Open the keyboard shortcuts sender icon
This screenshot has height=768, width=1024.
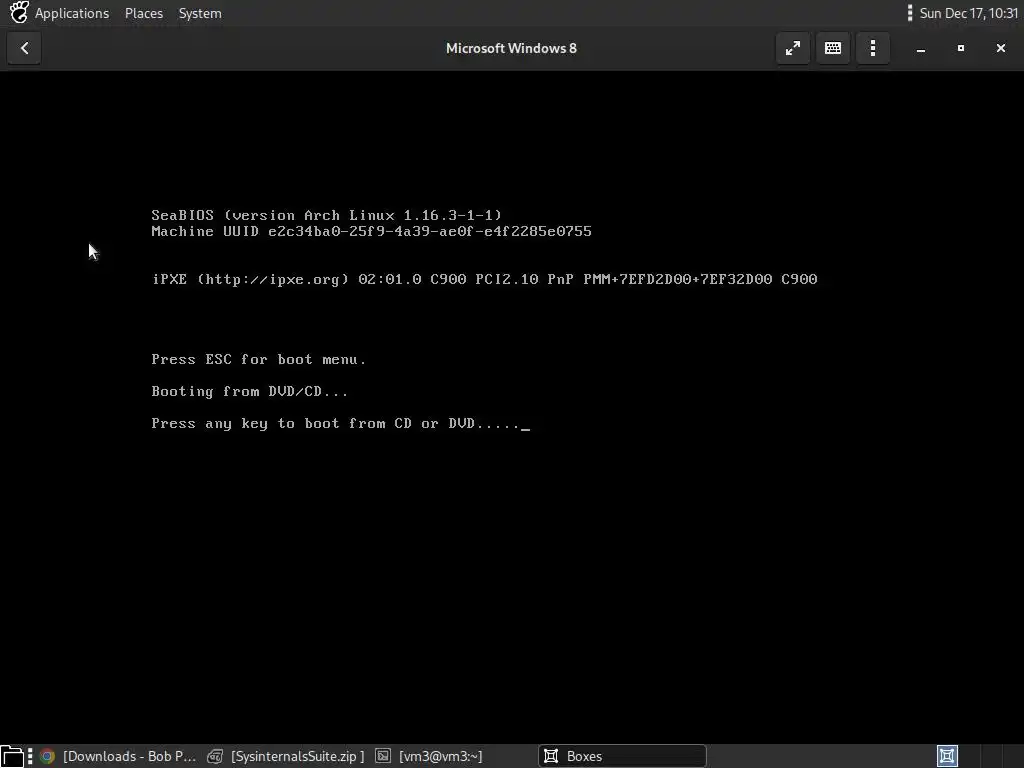833,48
